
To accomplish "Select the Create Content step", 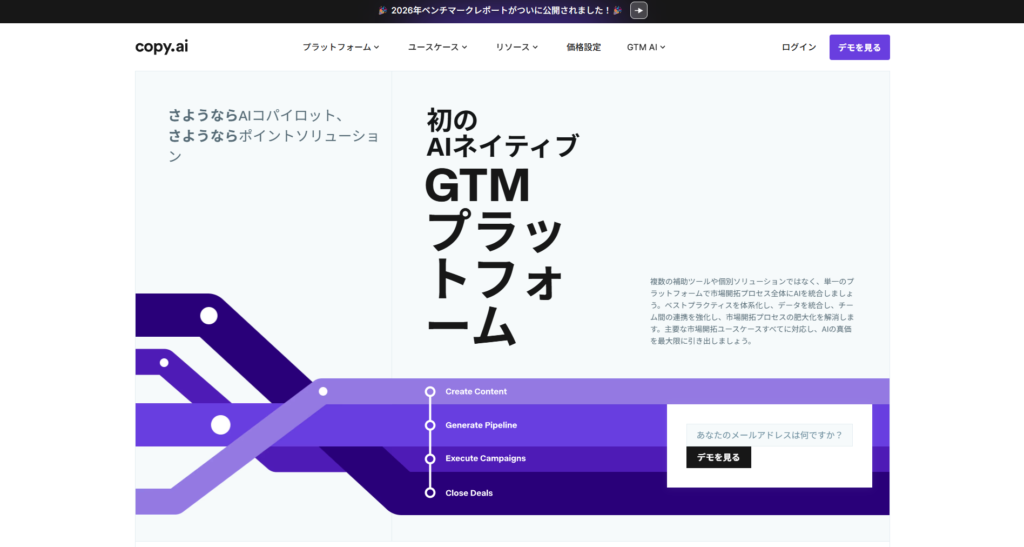I will (475, 392).
